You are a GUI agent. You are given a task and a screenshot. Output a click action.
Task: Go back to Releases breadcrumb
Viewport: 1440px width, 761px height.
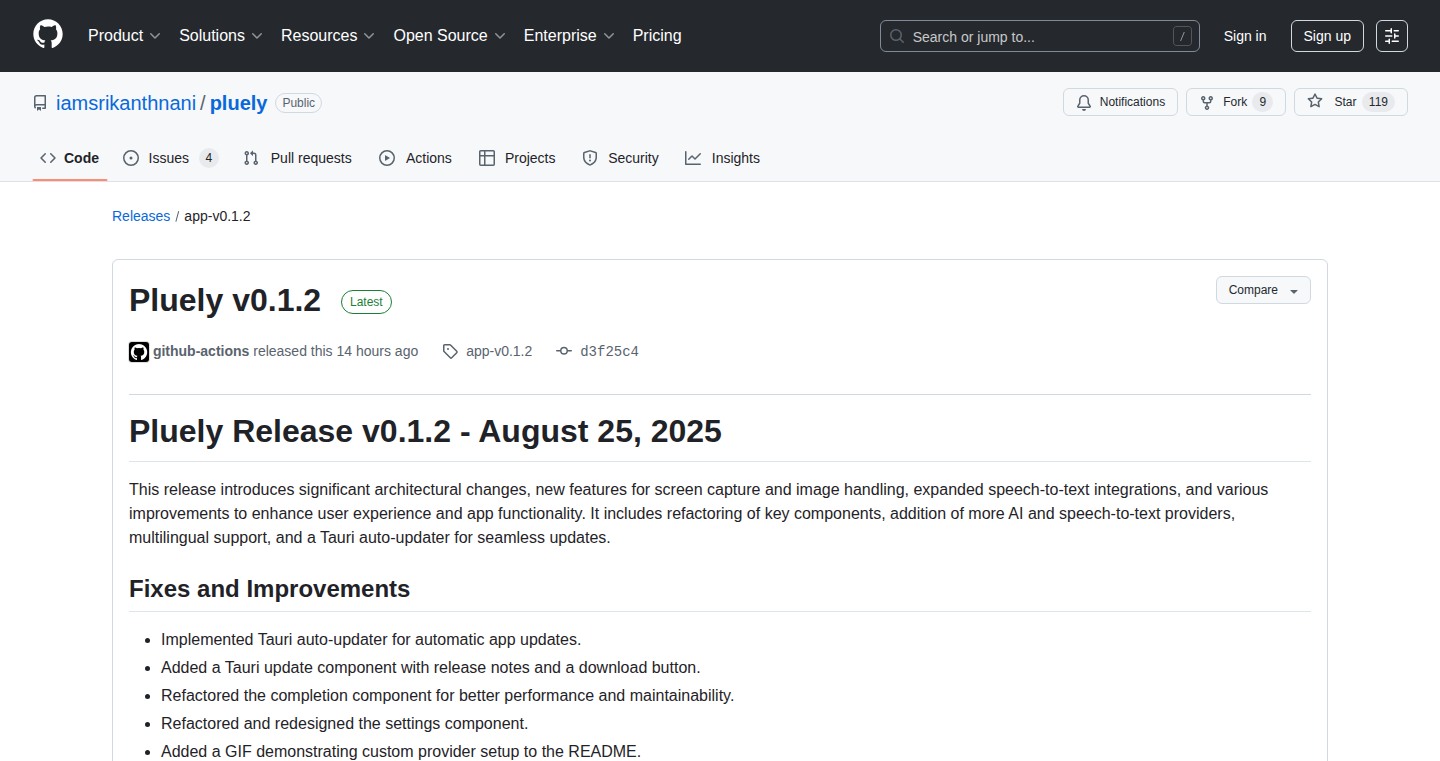(141, 216)
